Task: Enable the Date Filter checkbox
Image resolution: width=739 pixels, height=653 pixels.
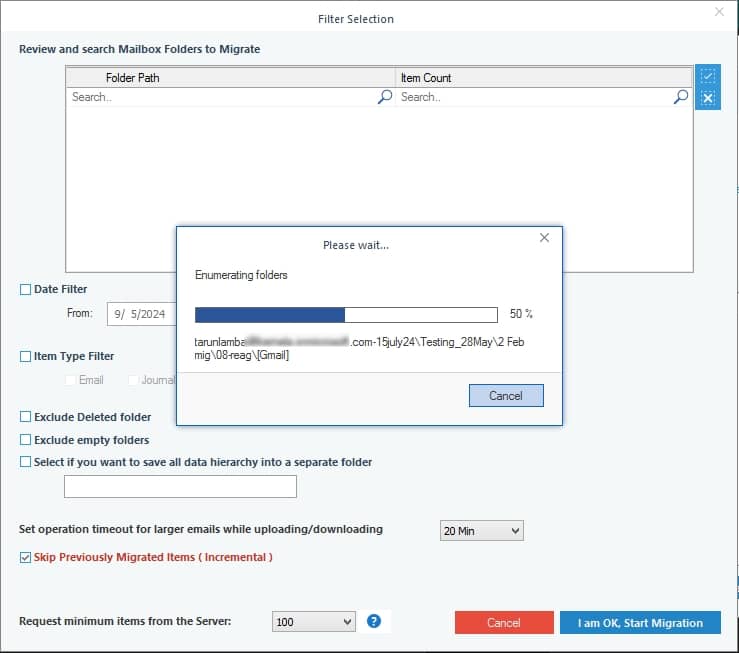Action: point(25,289)
